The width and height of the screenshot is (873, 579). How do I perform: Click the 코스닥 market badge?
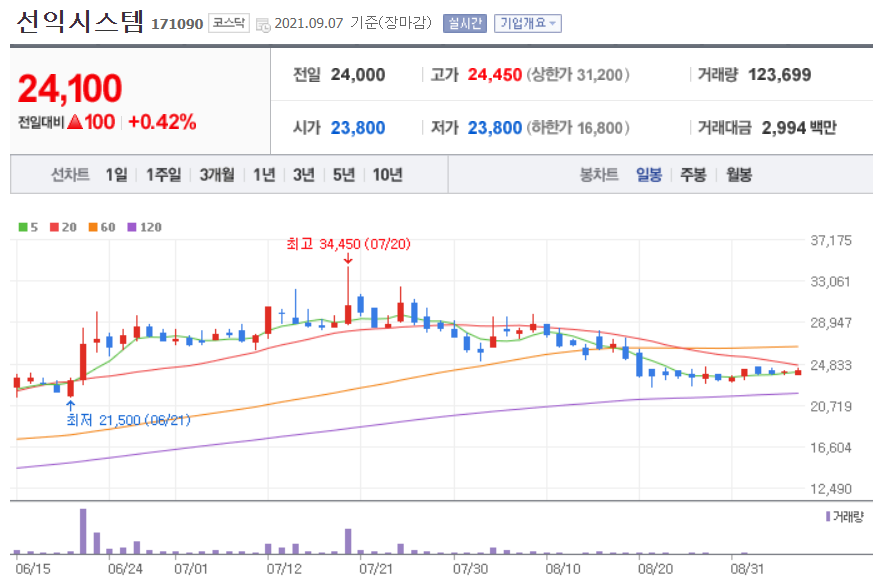click(x=229, y=23)
